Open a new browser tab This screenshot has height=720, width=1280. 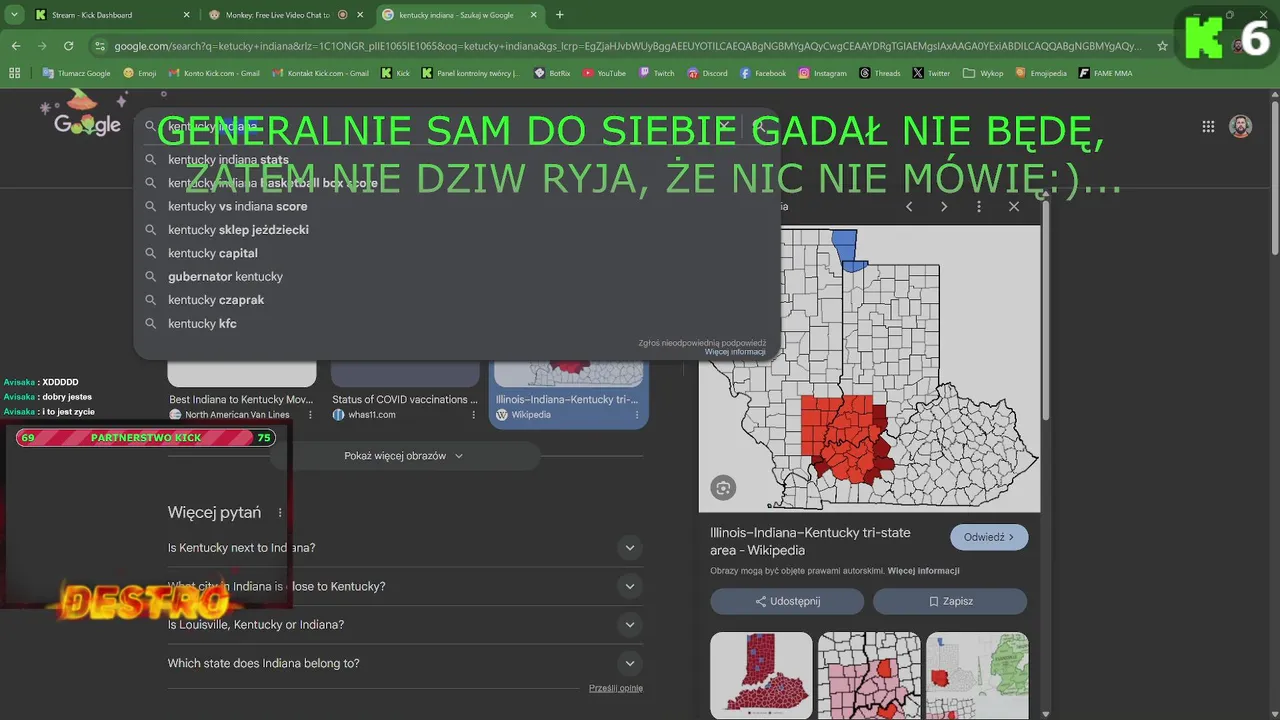(559, 15)
